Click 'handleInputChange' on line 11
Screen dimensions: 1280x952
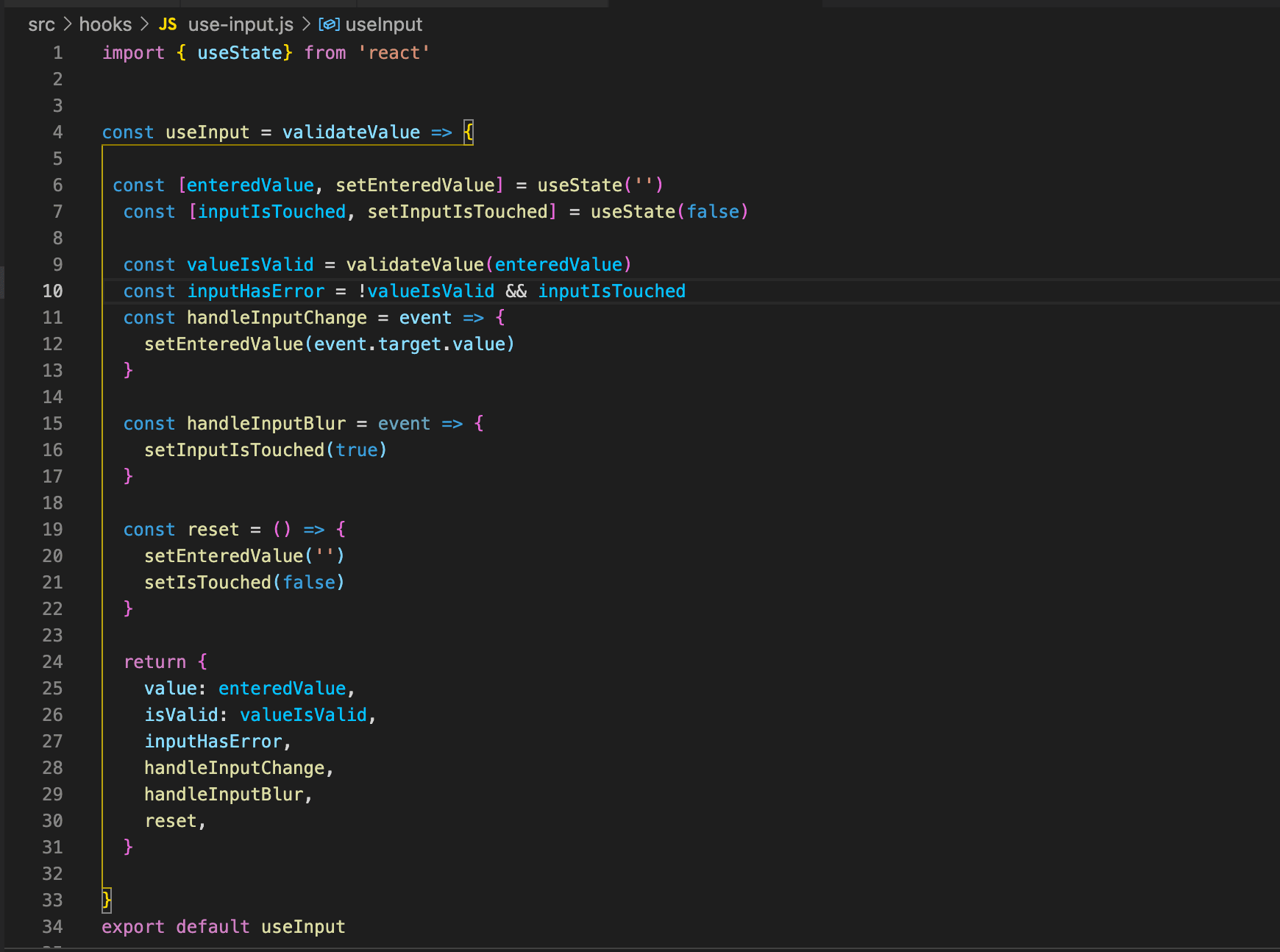277,318
